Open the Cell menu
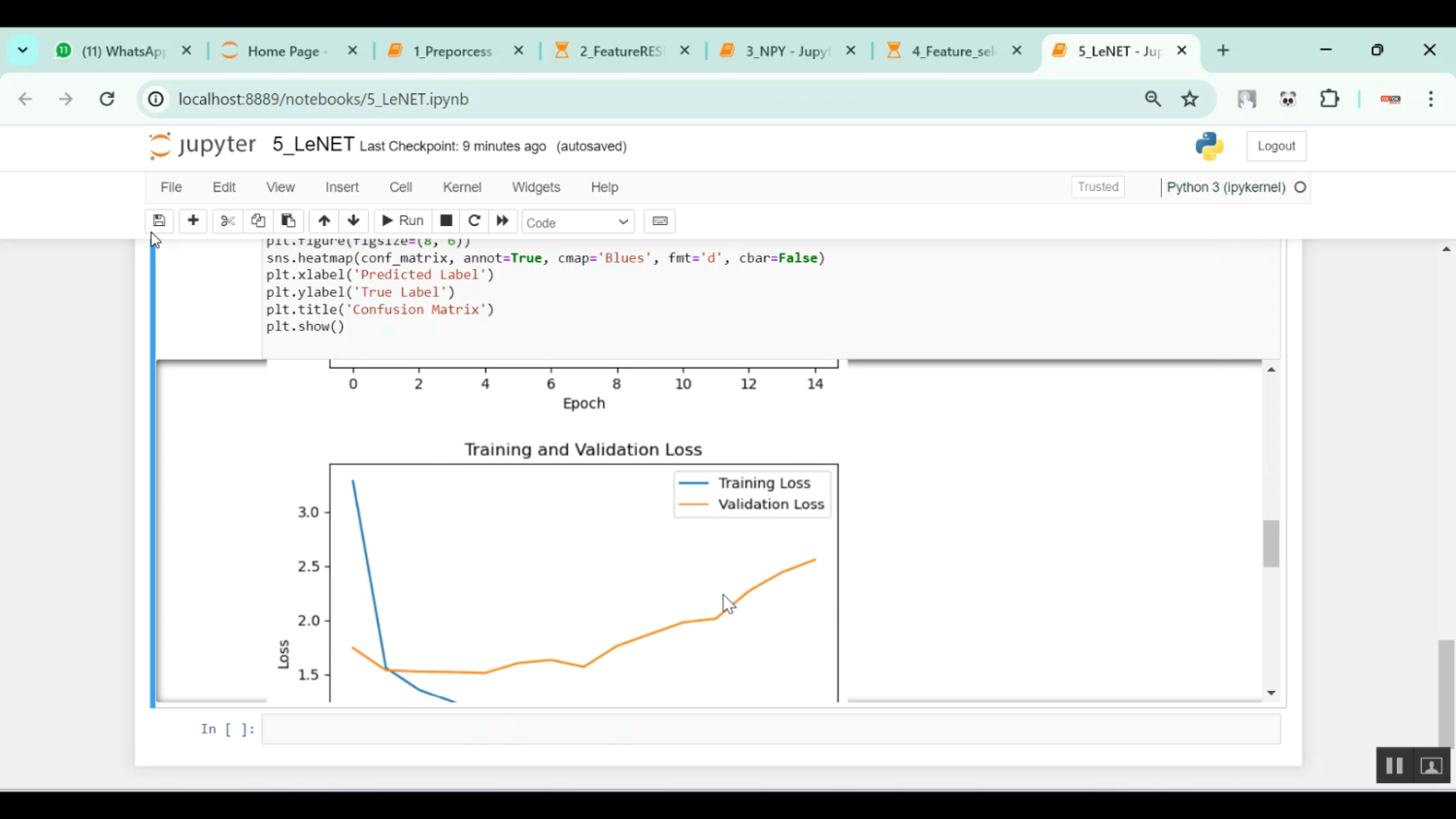Viewport: 1456px width, 819px height. pyautogui.click(x=401, y=187)
